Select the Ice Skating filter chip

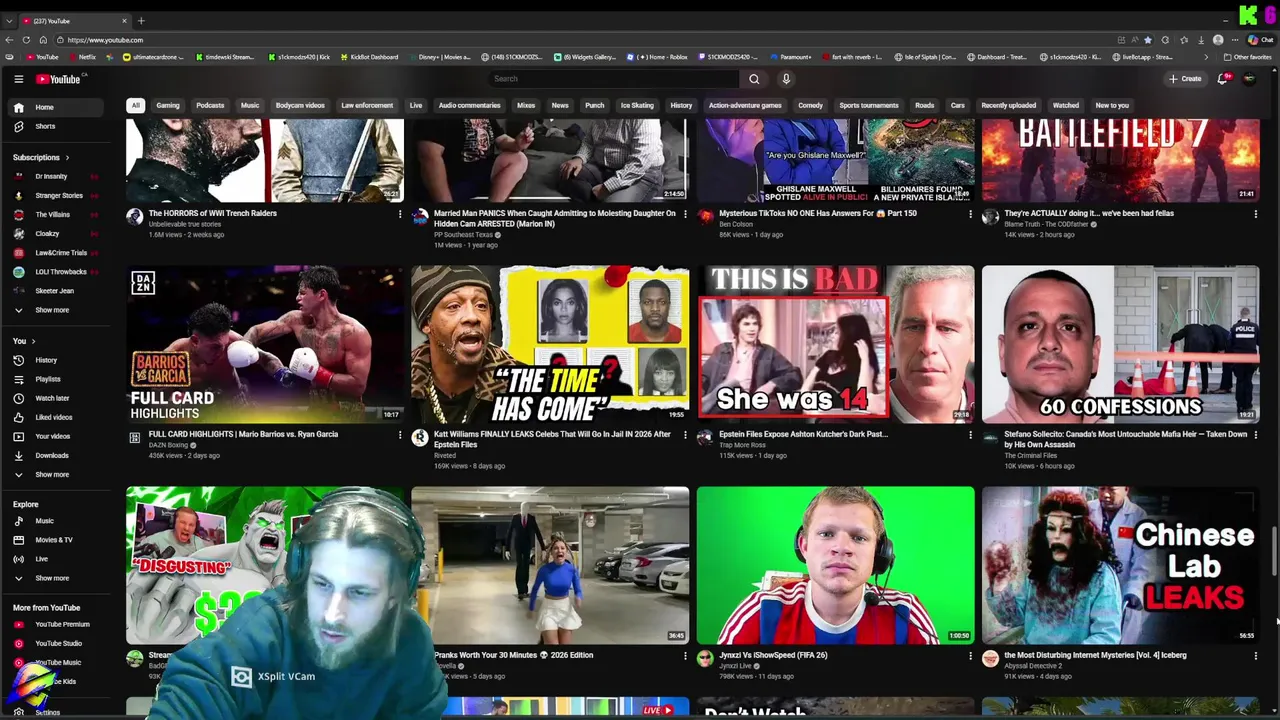coord(637,105)
